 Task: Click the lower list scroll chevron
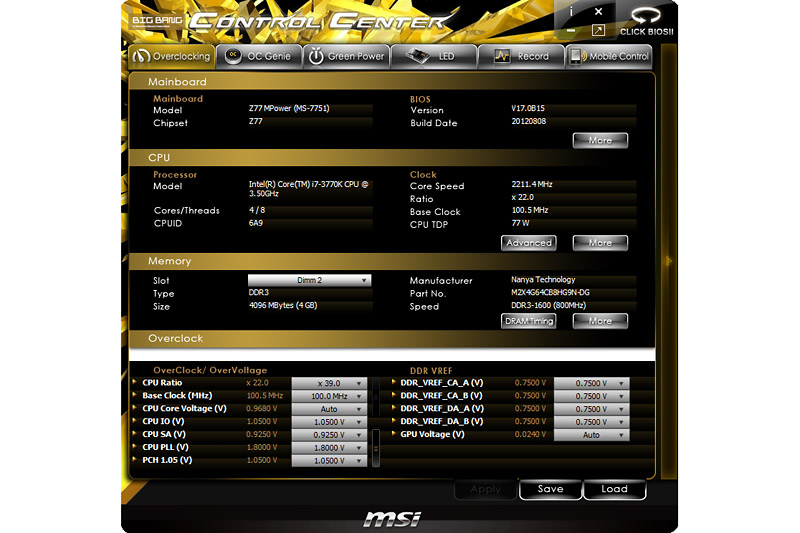click(x=376, y=448)
